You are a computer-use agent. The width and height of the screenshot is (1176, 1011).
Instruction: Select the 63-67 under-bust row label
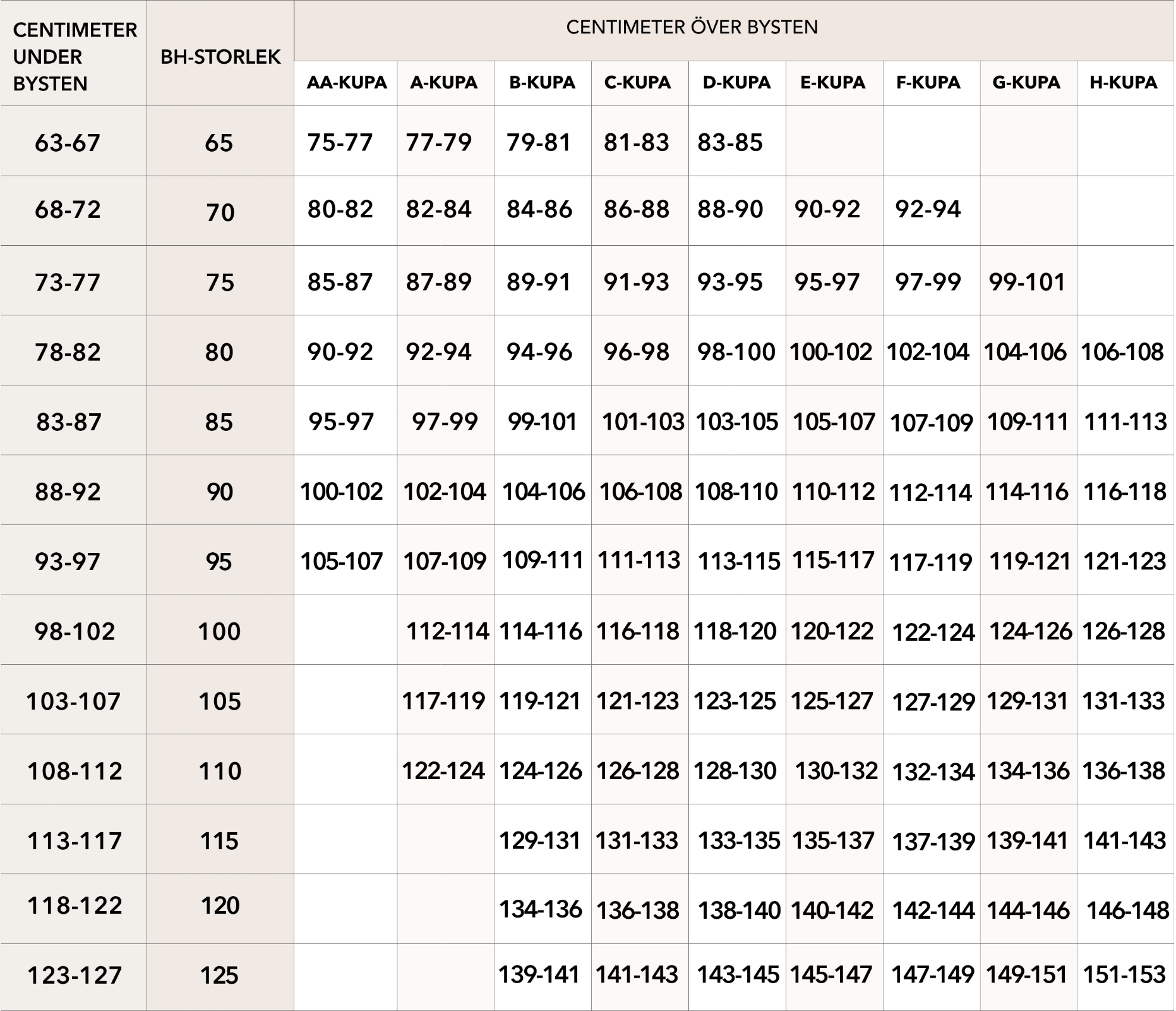click(68, 143)
